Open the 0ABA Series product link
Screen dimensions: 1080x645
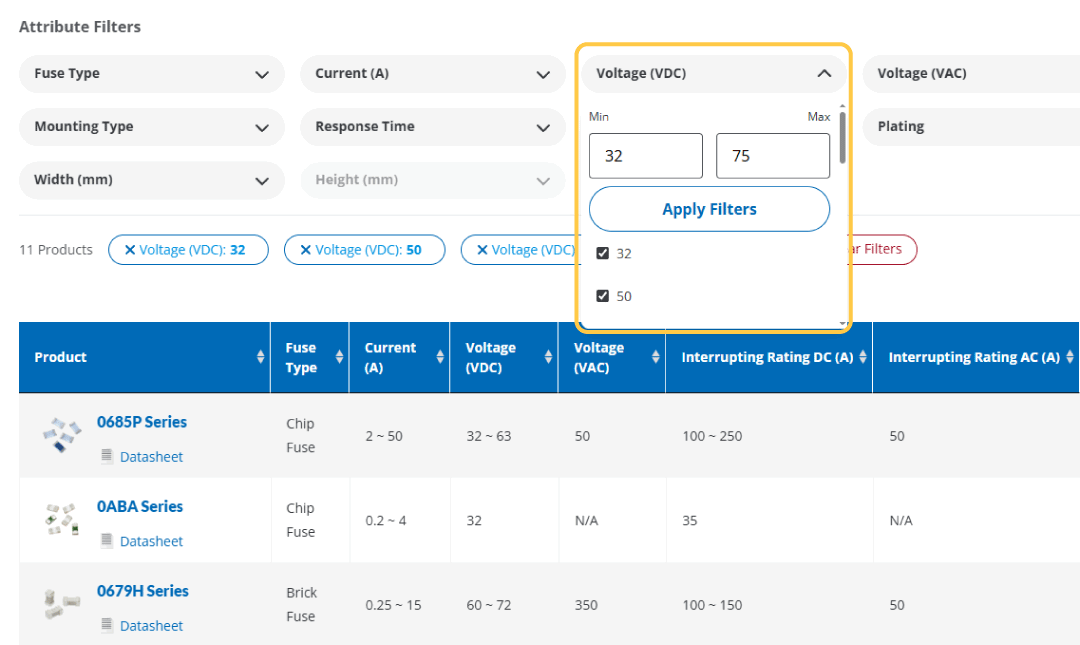pyautogui.click(x=140, y=506)
